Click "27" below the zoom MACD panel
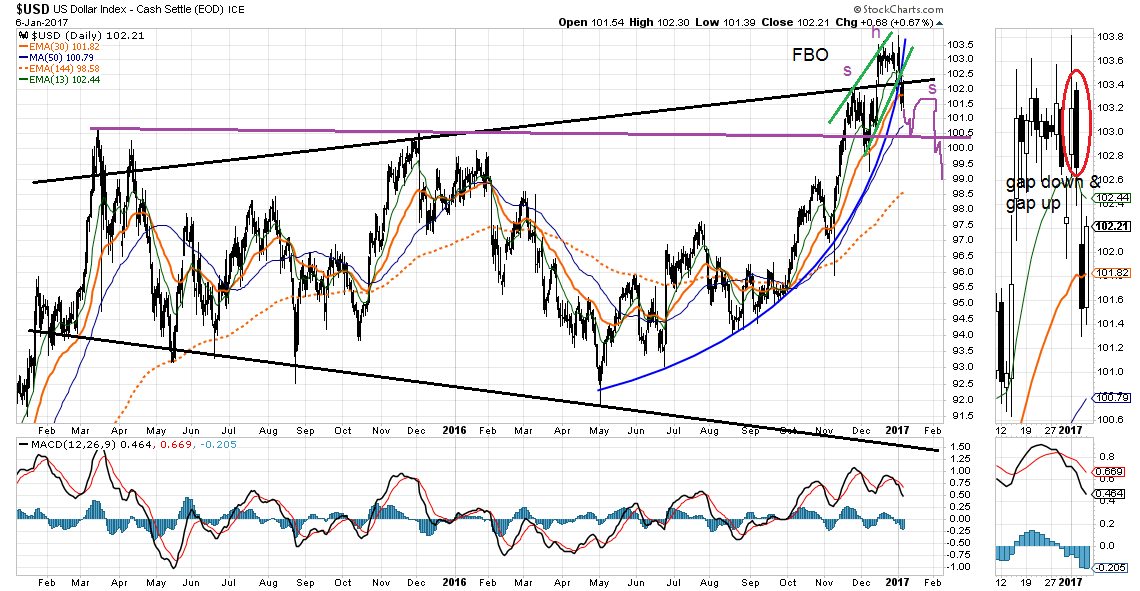This screenshot has width=1140, height=591. [1051, 582]
